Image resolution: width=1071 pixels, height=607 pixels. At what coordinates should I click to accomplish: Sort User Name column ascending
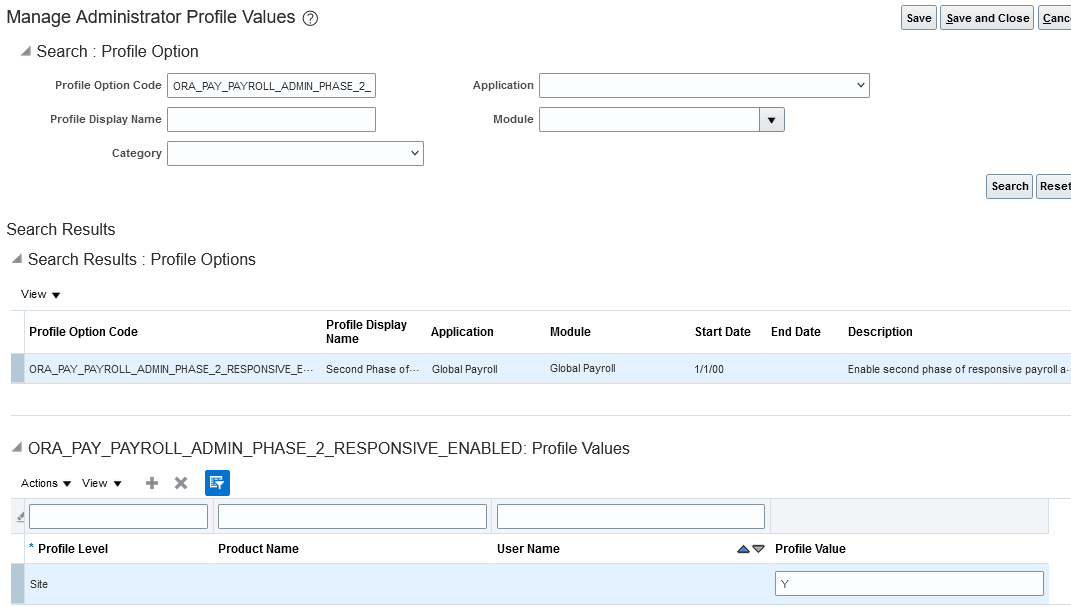click(743, 549)
